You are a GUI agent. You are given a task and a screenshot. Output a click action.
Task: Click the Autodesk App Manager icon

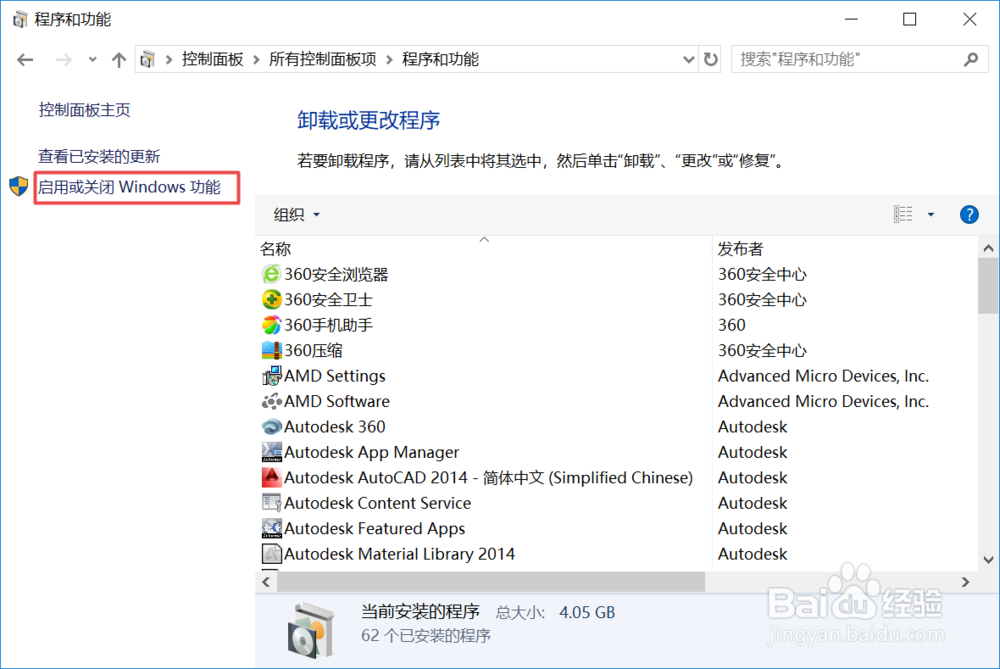point(271,452)
